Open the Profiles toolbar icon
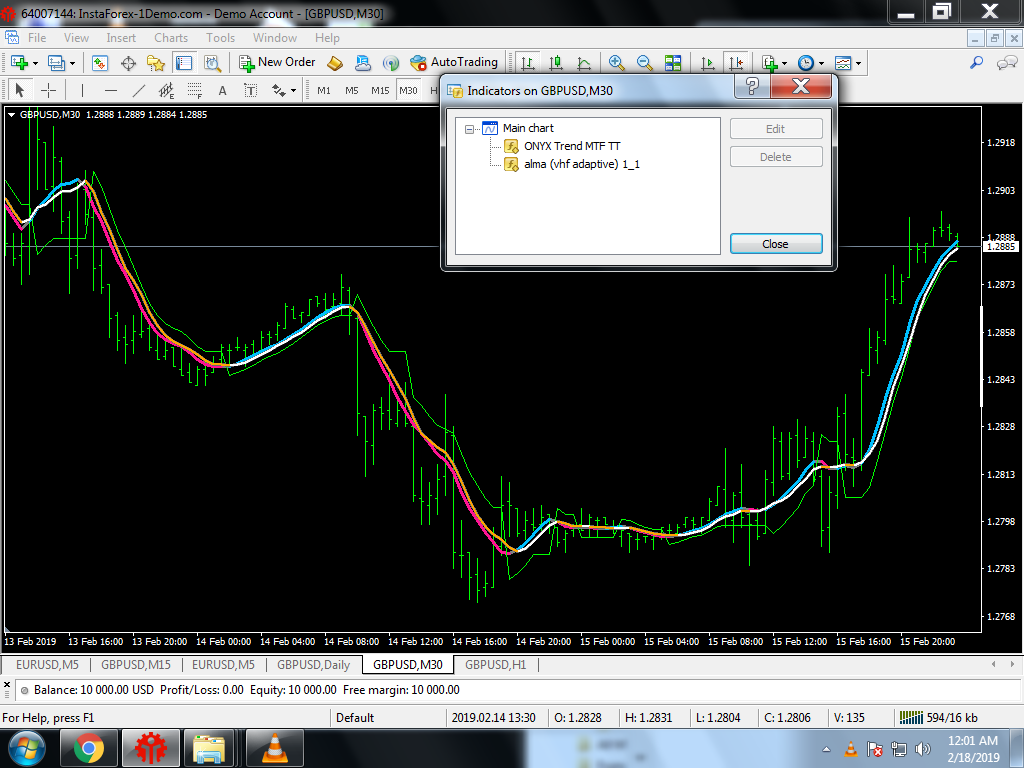 click(56, 63)
